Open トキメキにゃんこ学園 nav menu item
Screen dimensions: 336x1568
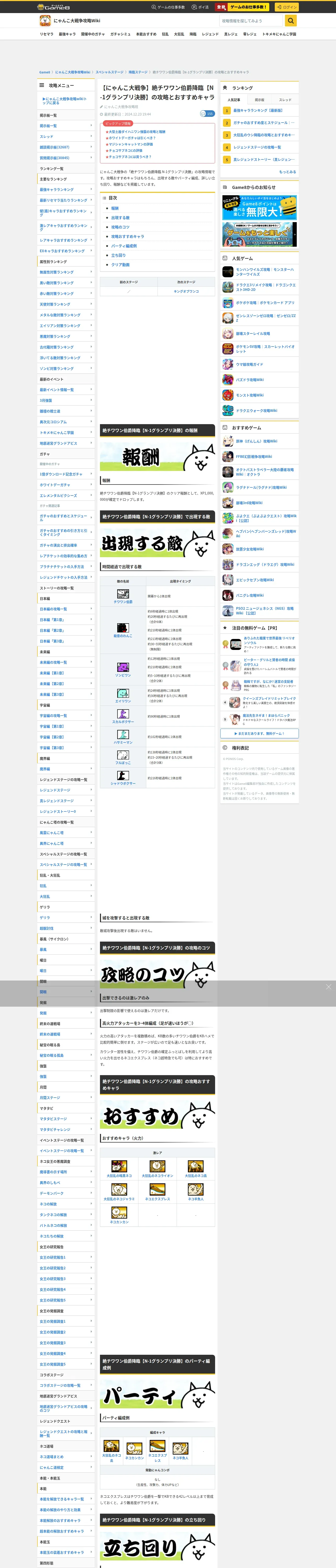pos(279,34)
